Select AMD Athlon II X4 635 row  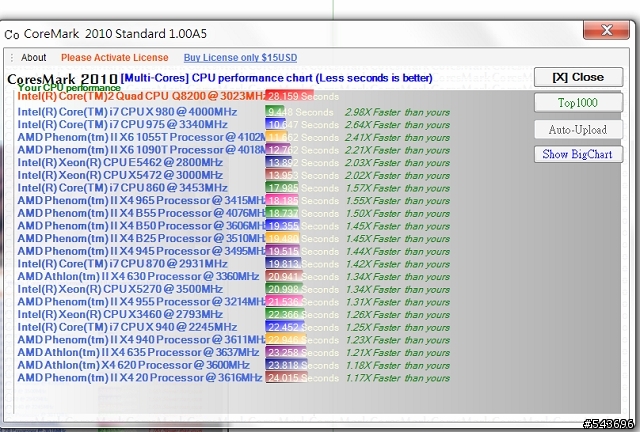click(x=138, y=352)
